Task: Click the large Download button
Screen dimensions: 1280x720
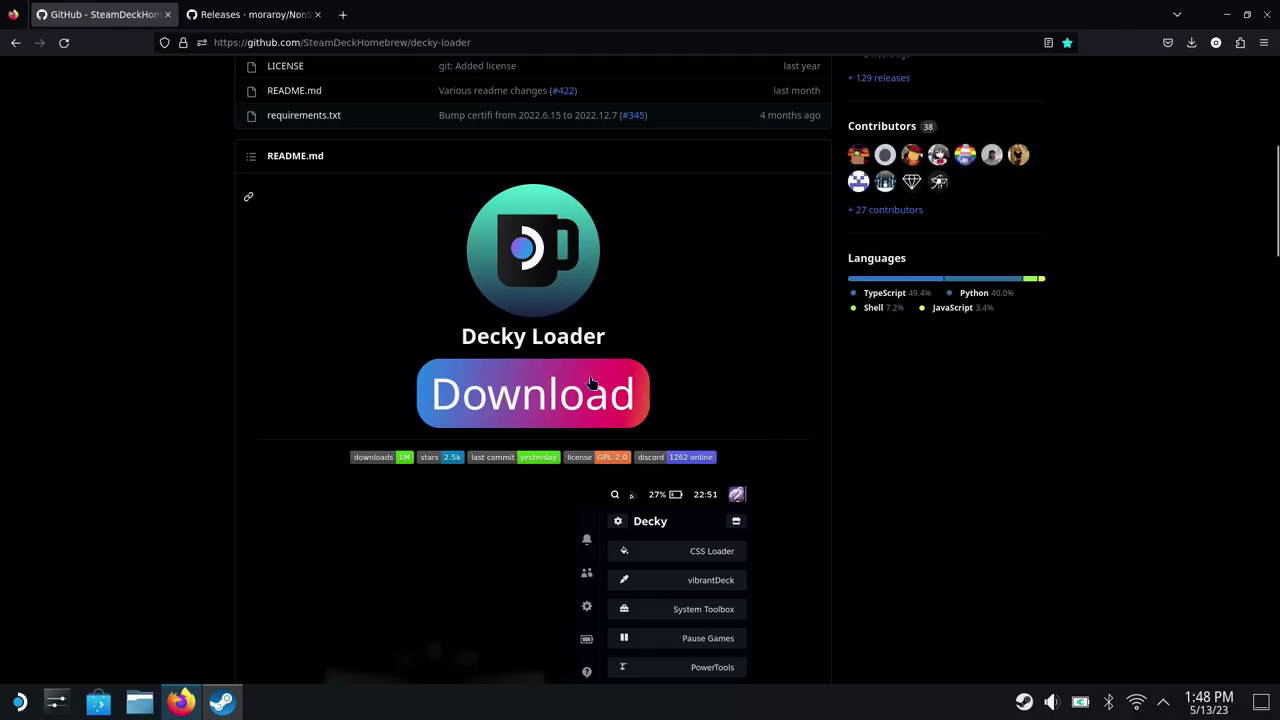Action: click(x=533, y=393)
